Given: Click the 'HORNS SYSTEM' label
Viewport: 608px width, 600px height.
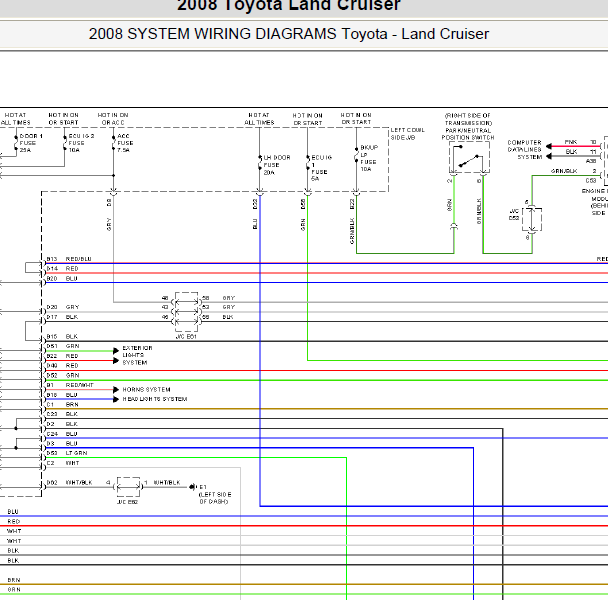Looking at the screenshot, I should click(147, 389).
